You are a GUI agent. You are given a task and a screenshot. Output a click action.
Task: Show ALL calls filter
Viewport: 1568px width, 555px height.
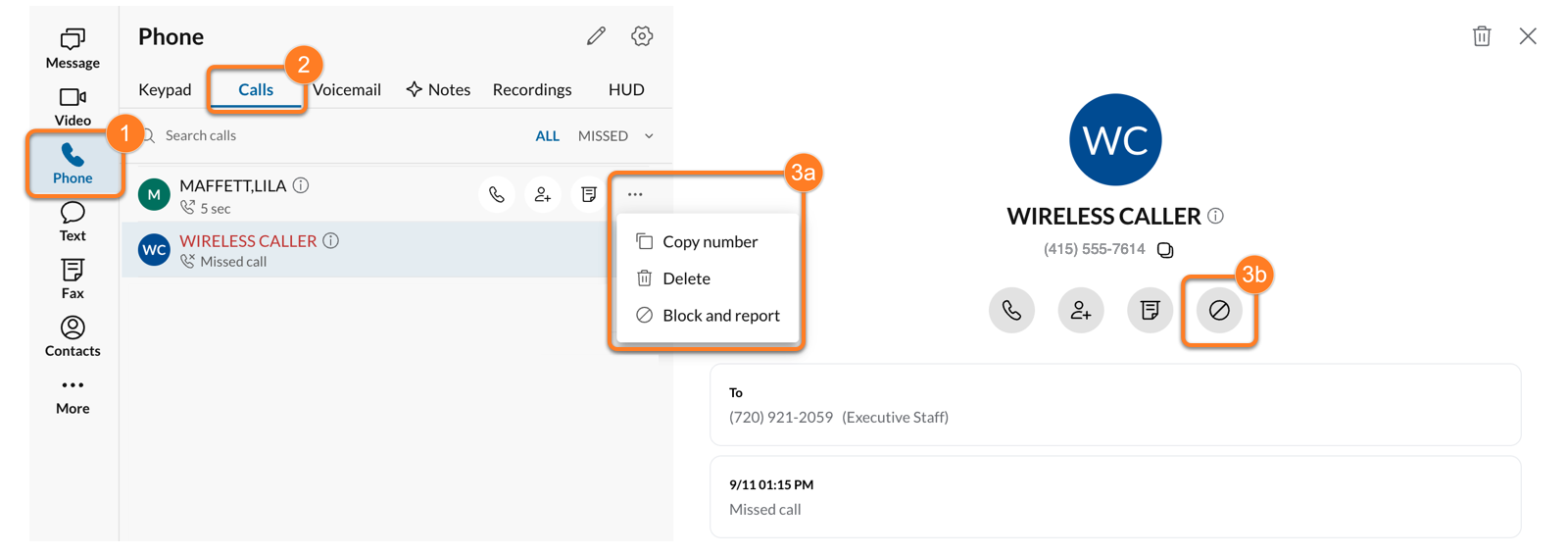pos(547,136)
